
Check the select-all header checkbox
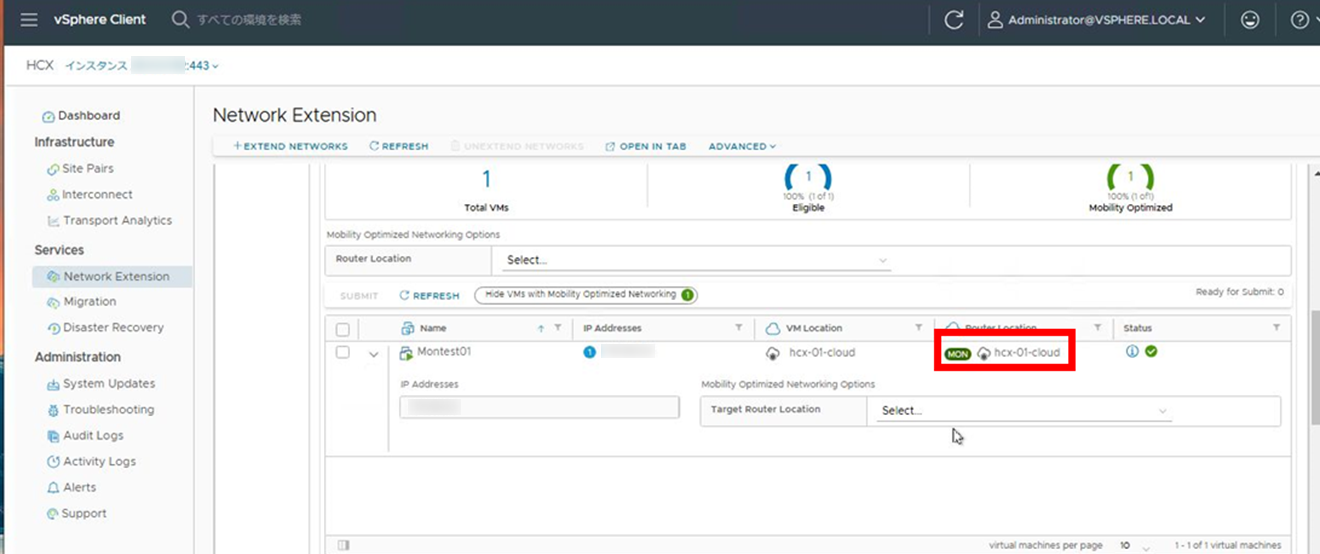[x=342, y=329]
